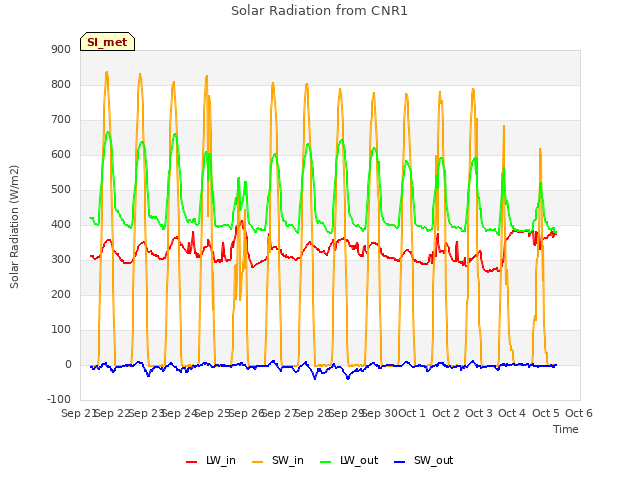Click the chart title Solar Radiation from CNR1

click(x=319, y=11)
